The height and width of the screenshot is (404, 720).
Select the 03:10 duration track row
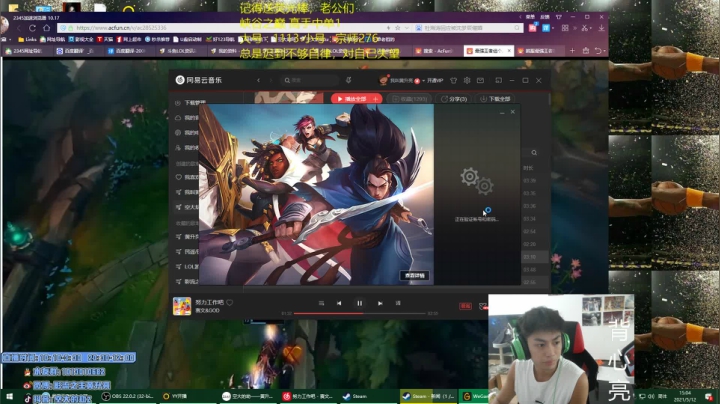tap(535, 257)
